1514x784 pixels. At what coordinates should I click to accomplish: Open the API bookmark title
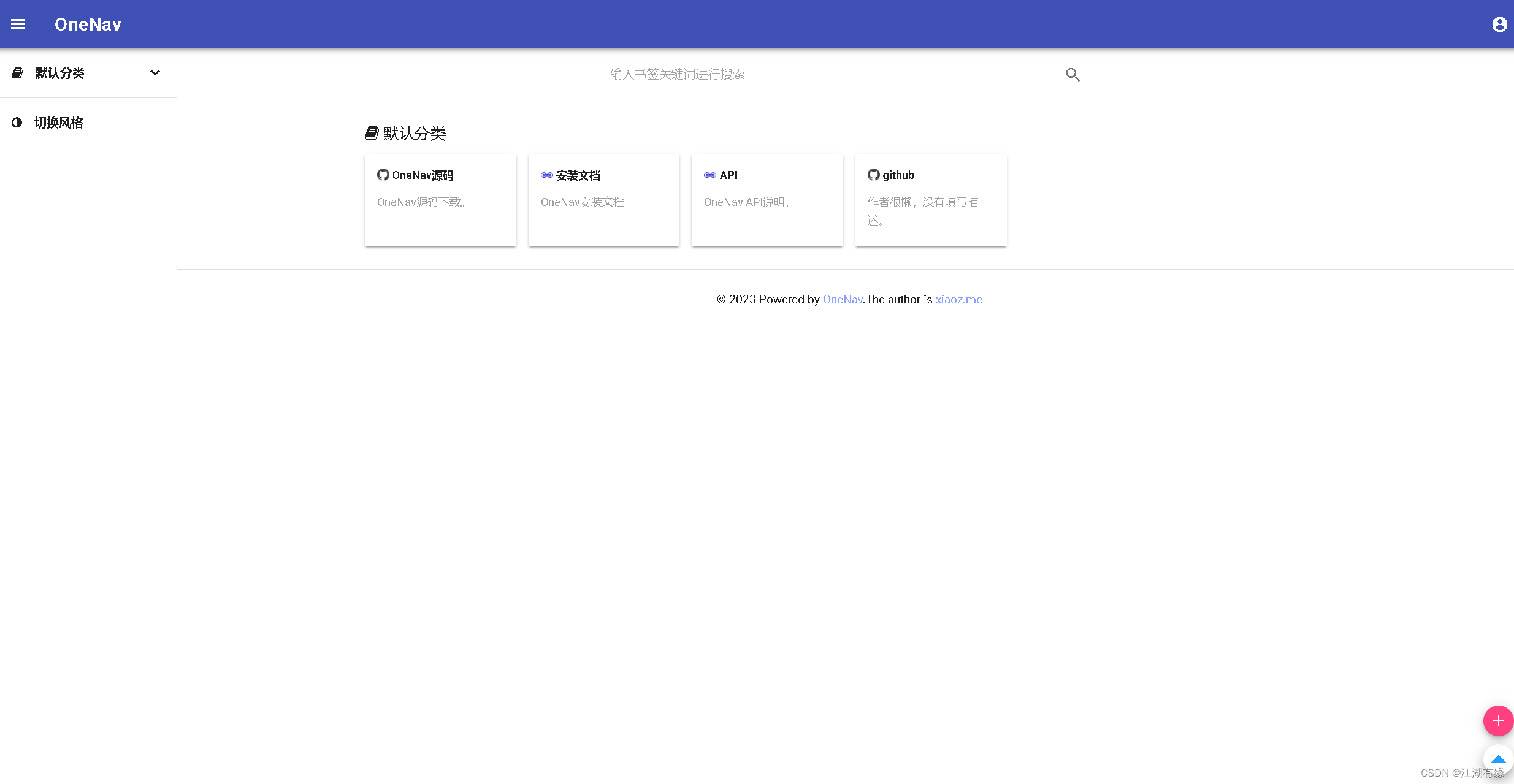click(728, 175)
